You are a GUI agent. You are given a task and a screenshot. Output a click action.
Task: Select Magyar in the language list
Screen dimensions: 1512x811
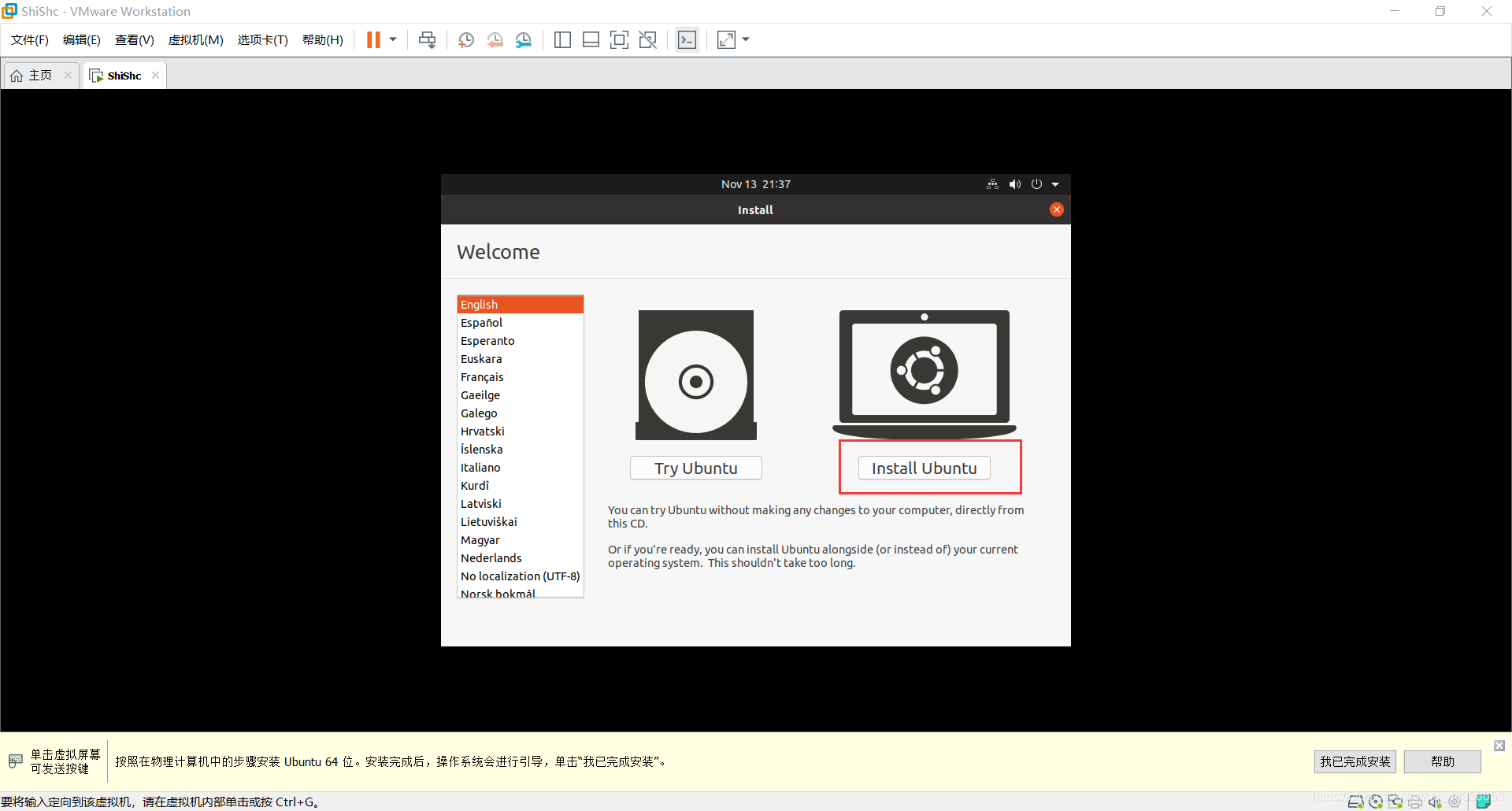point(521,540)
